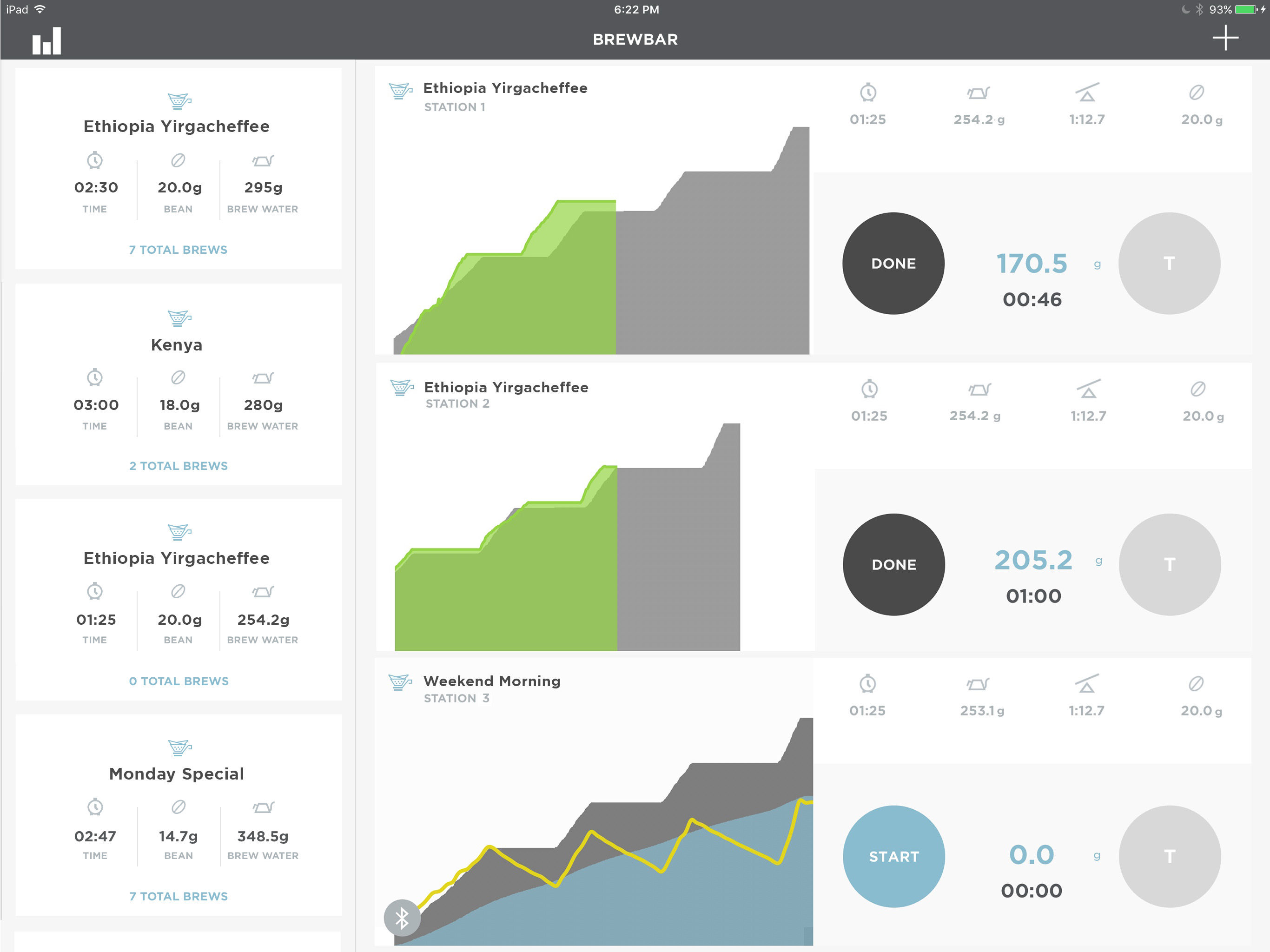Tap dripper icon beside Station 2 title
The width and height of the screenshot is (1270, 952).
click(x=402, y=388)
